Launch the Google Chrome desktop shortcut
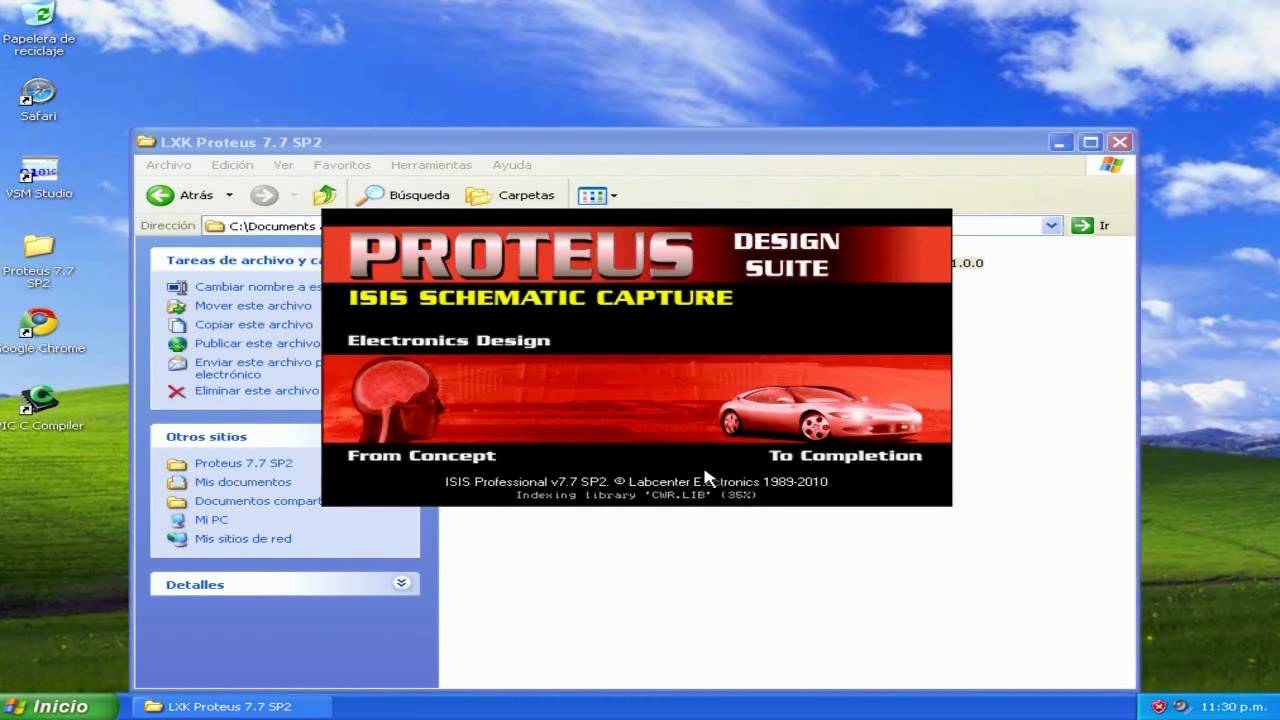 [40, 332]
